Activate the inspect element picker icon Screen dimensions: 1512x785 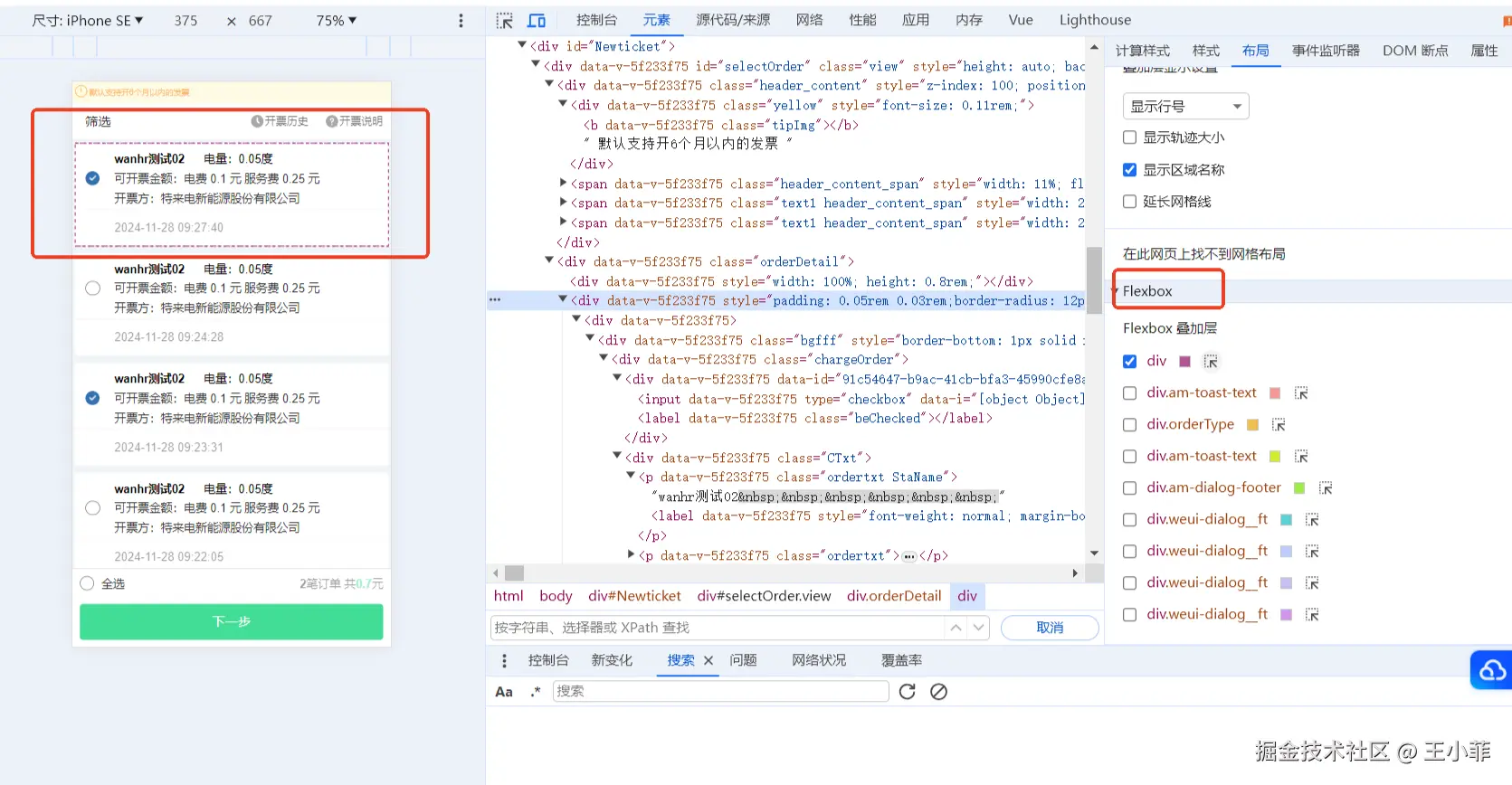coord(505,20)
